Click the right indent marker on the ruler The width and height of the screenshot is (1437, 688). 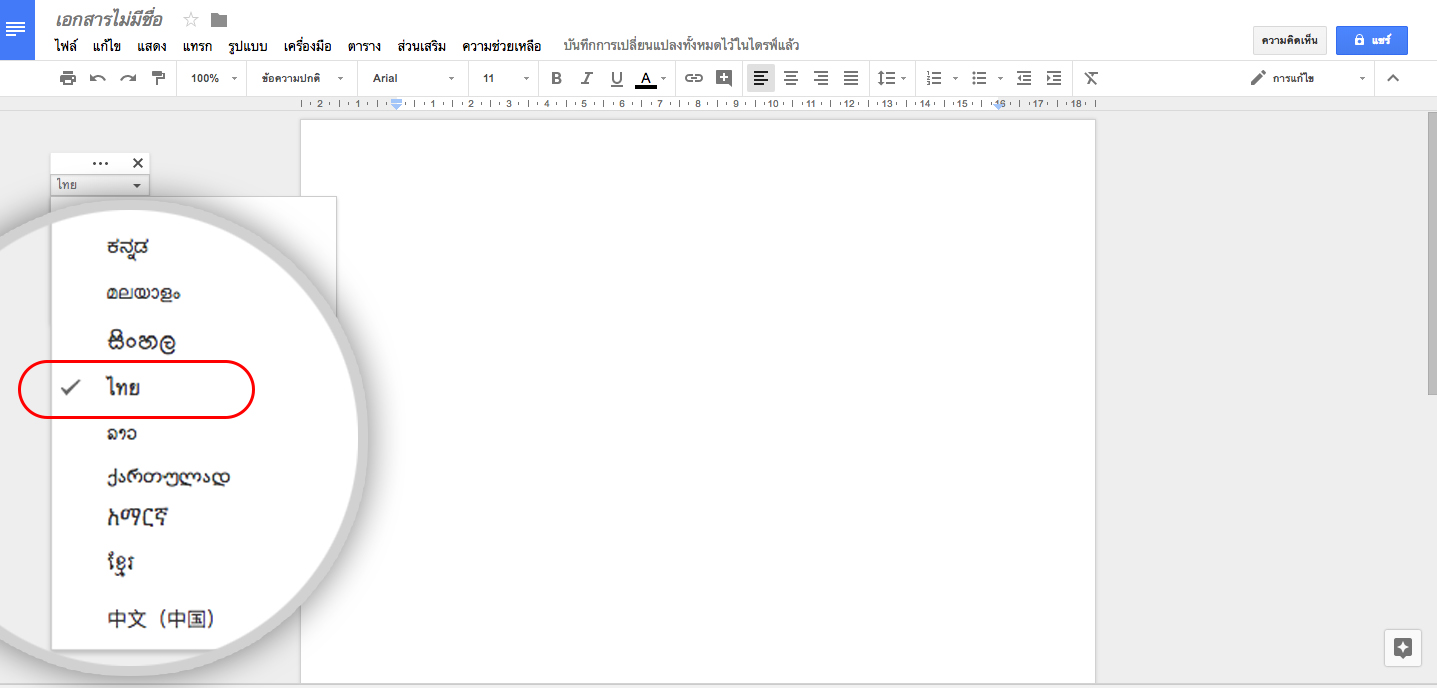(x=1000, y=104)
